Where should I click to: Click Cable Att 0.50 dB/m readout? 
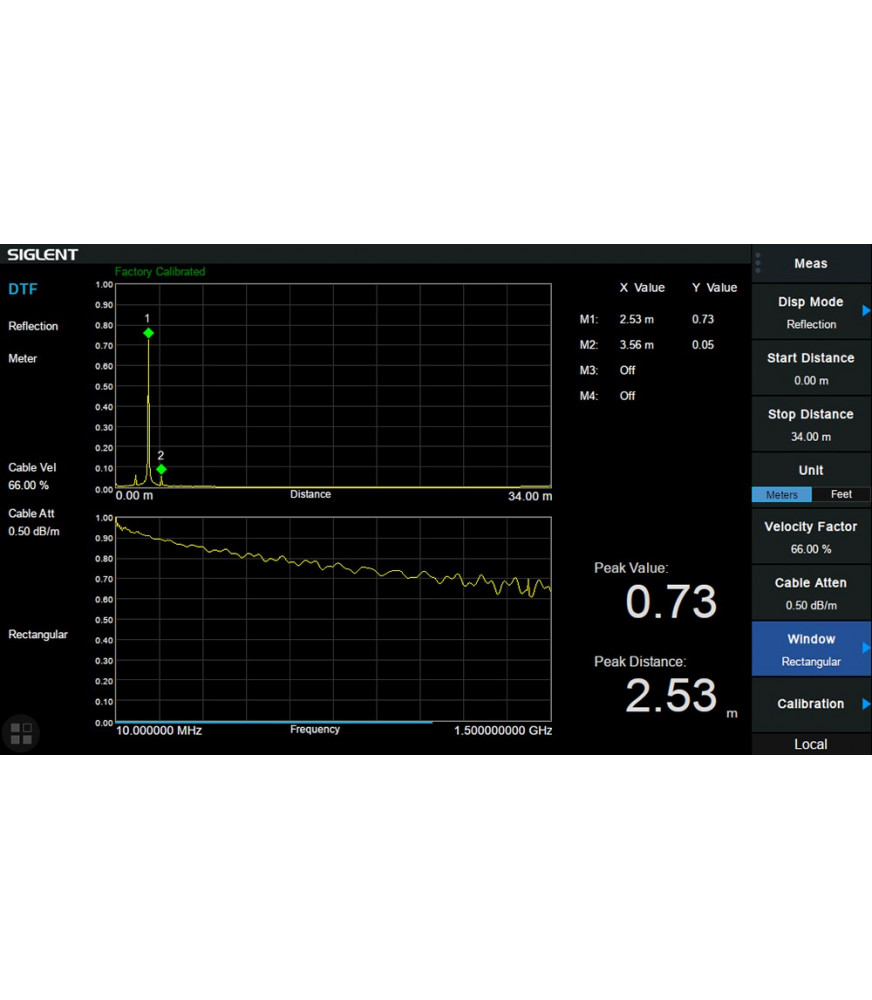(34, 522)
